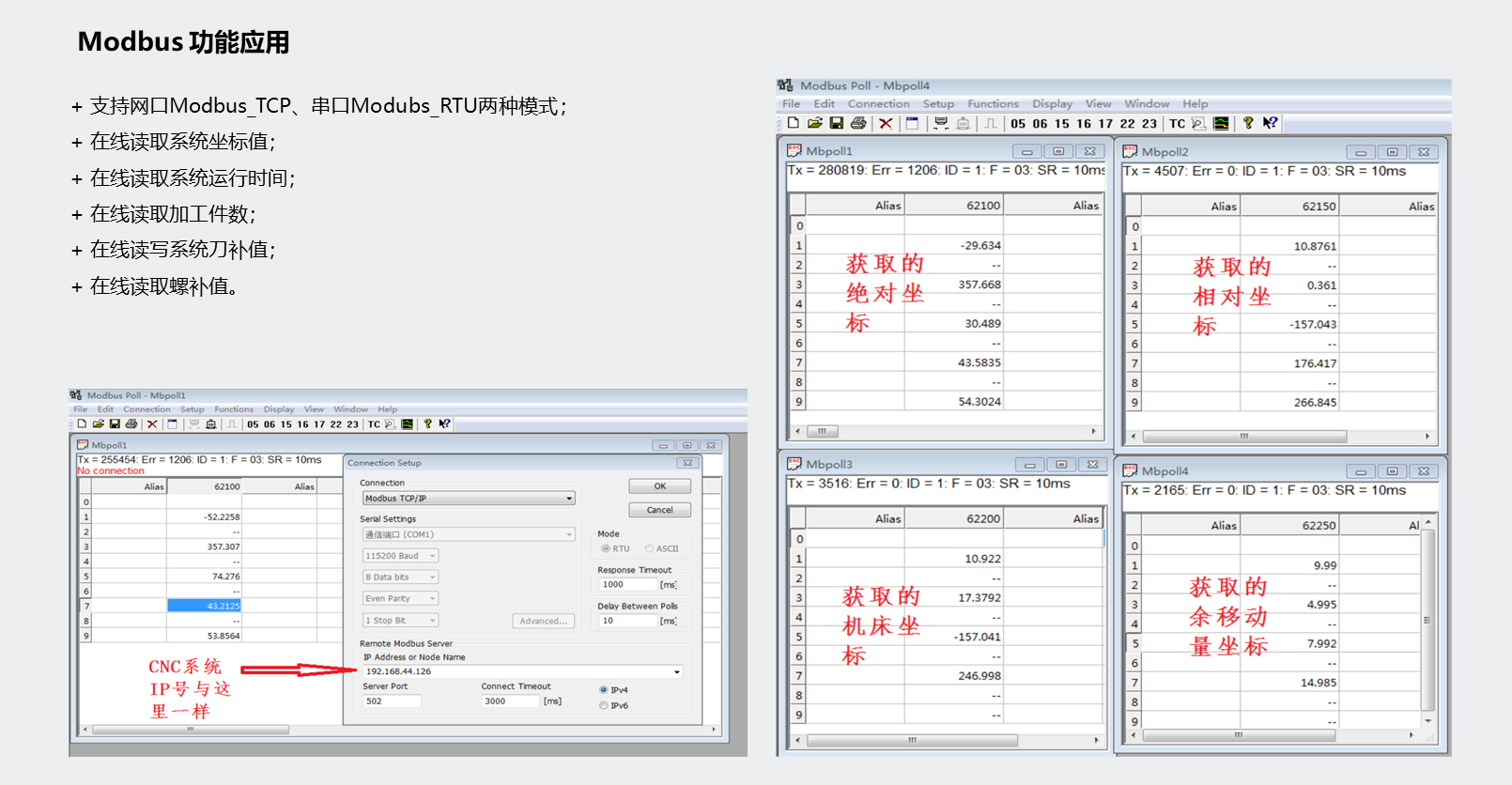
Task: Open the Setup menu in Mbpoll1 window
Action: [x=192, y=409]
